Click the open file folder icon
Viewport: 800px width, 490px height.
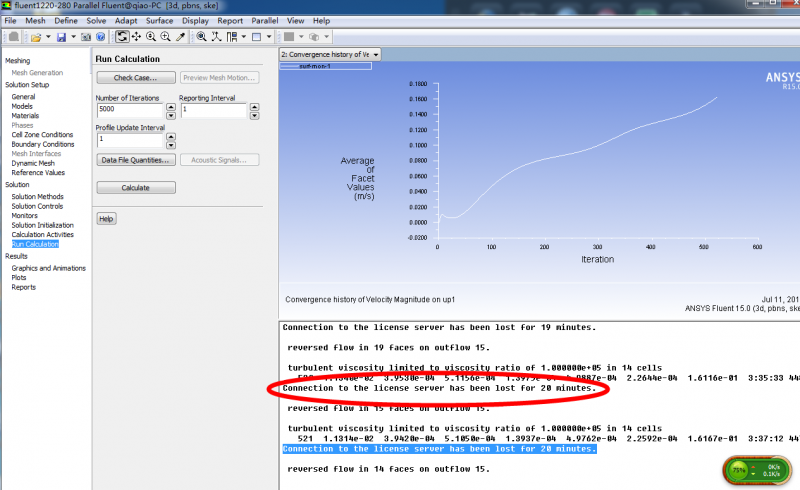pyautogui.click(x=36, y=37)
